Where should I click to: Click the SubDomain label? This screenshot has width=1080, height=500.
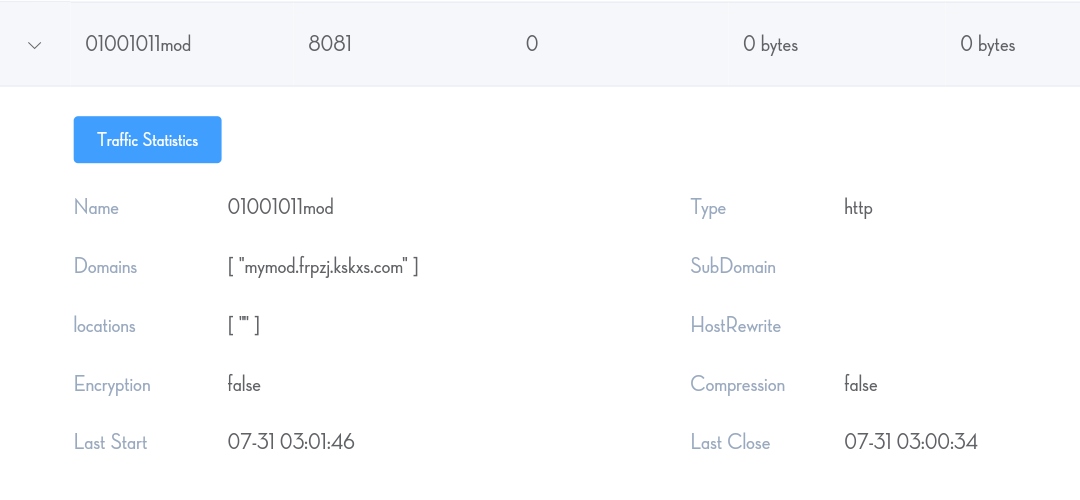[x=733, y=267]
